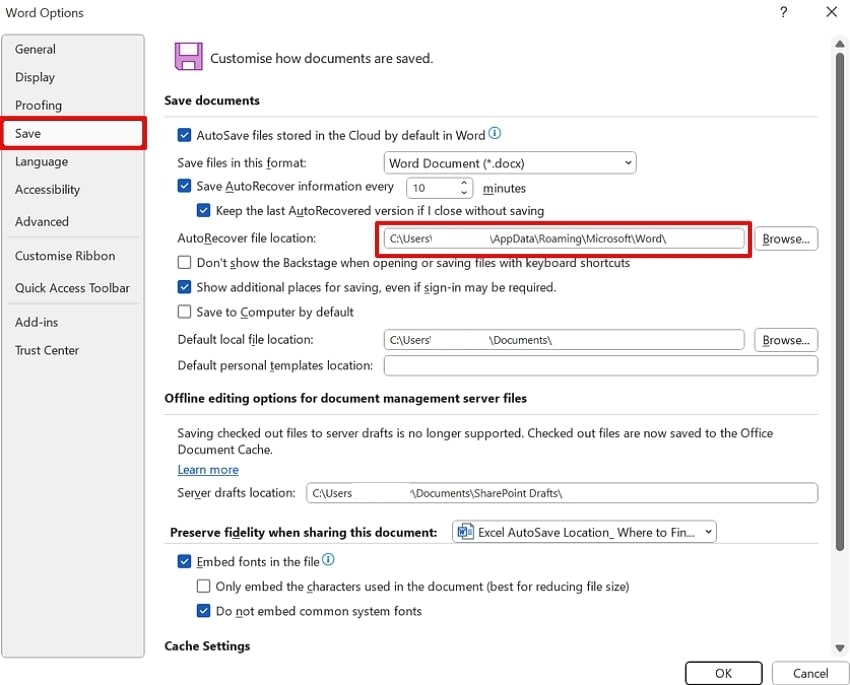Open the Preserve fidelity document dropdown
850x685 pixels.
(x=707, y=531)
